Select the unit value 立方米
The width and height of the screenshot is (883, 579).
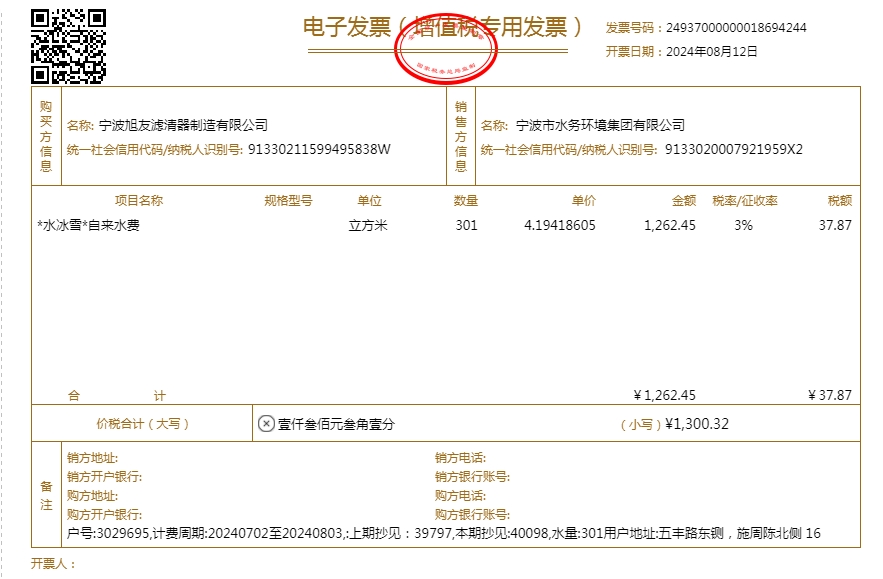click(x=367, y=226)
